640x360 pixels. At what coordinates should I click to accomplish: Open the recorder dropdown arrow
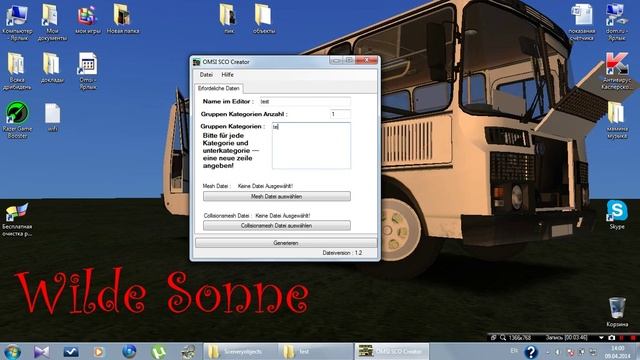601,338
